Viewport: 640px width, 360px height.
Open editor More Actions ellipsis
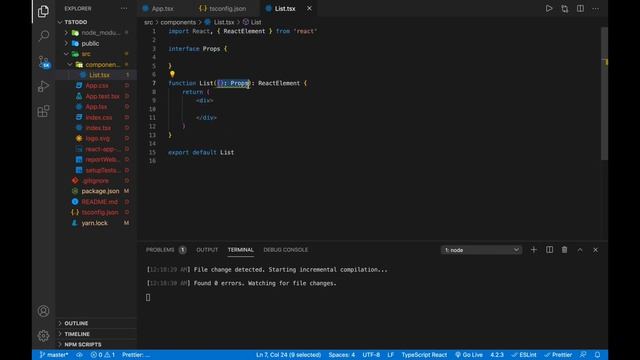[596, 9]
